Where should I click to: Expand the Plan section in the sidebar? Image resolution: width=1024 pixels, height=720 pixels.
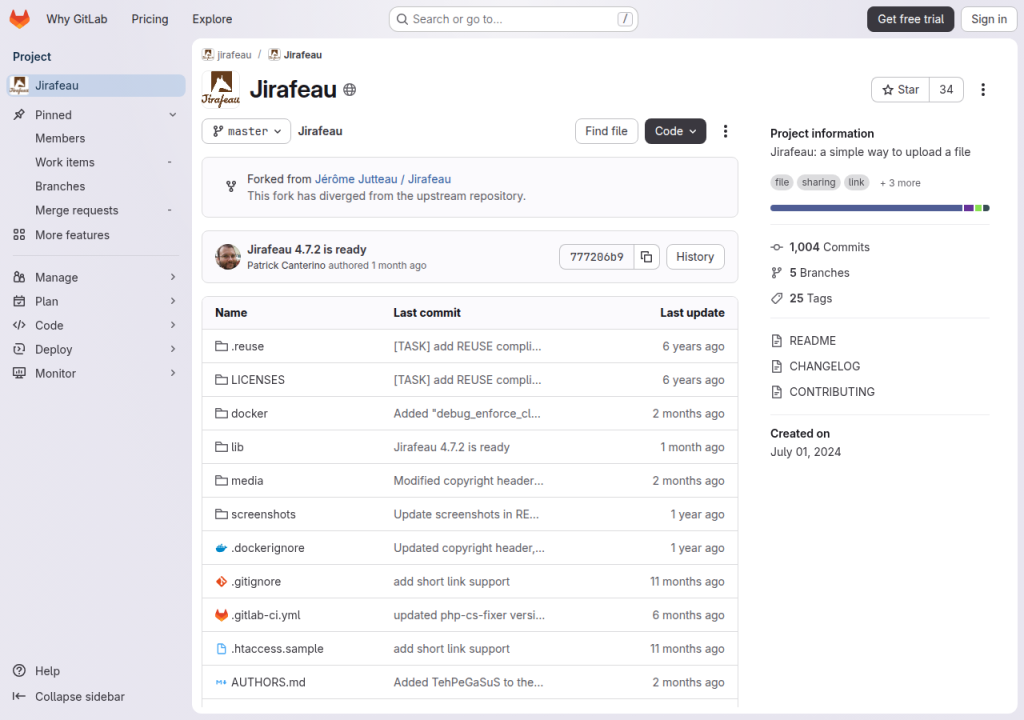(x=95, y=301)
